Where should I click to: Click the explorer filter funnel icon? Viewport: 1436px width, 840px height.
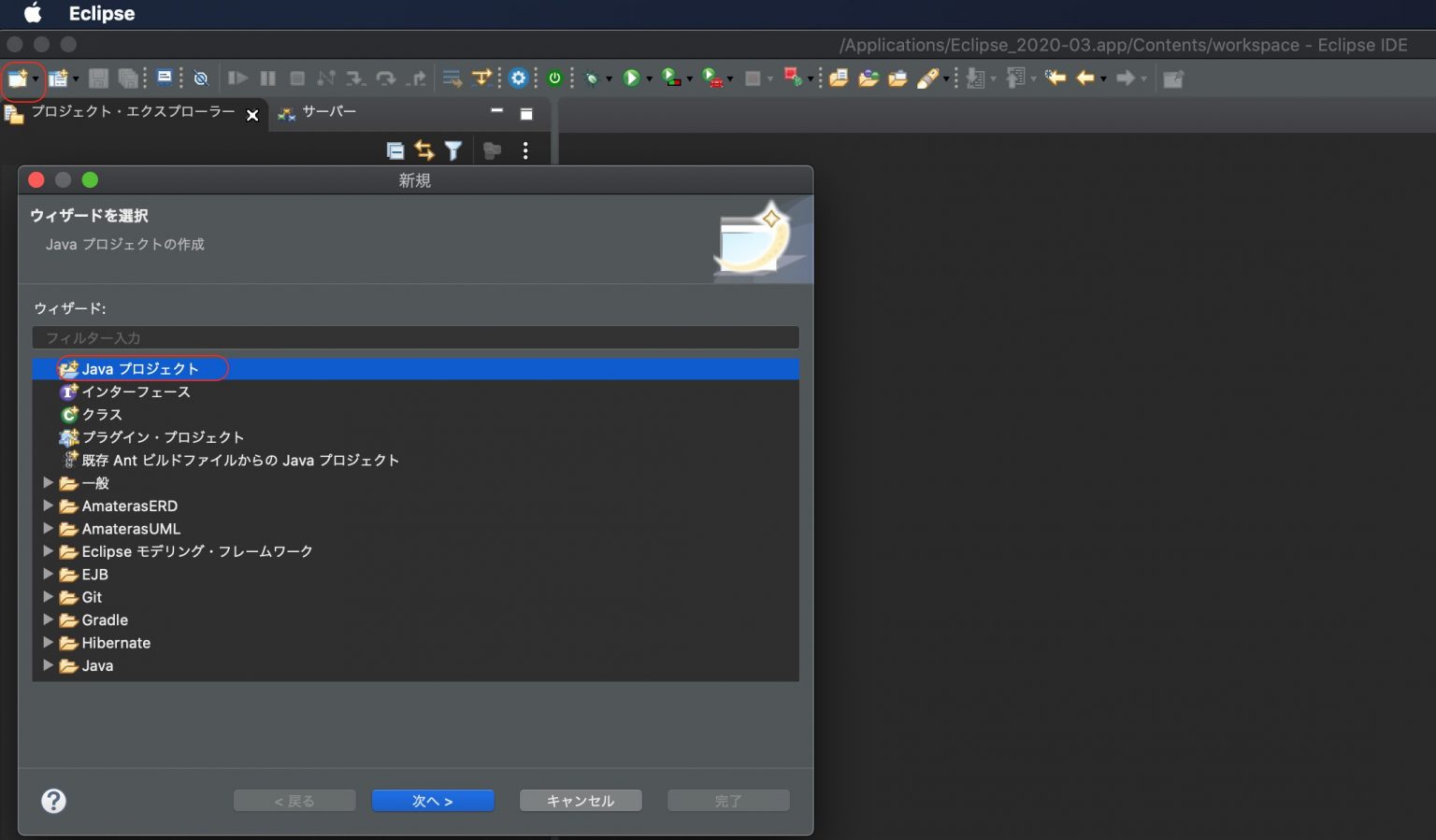pyautogui.click(x=453, y=150)
